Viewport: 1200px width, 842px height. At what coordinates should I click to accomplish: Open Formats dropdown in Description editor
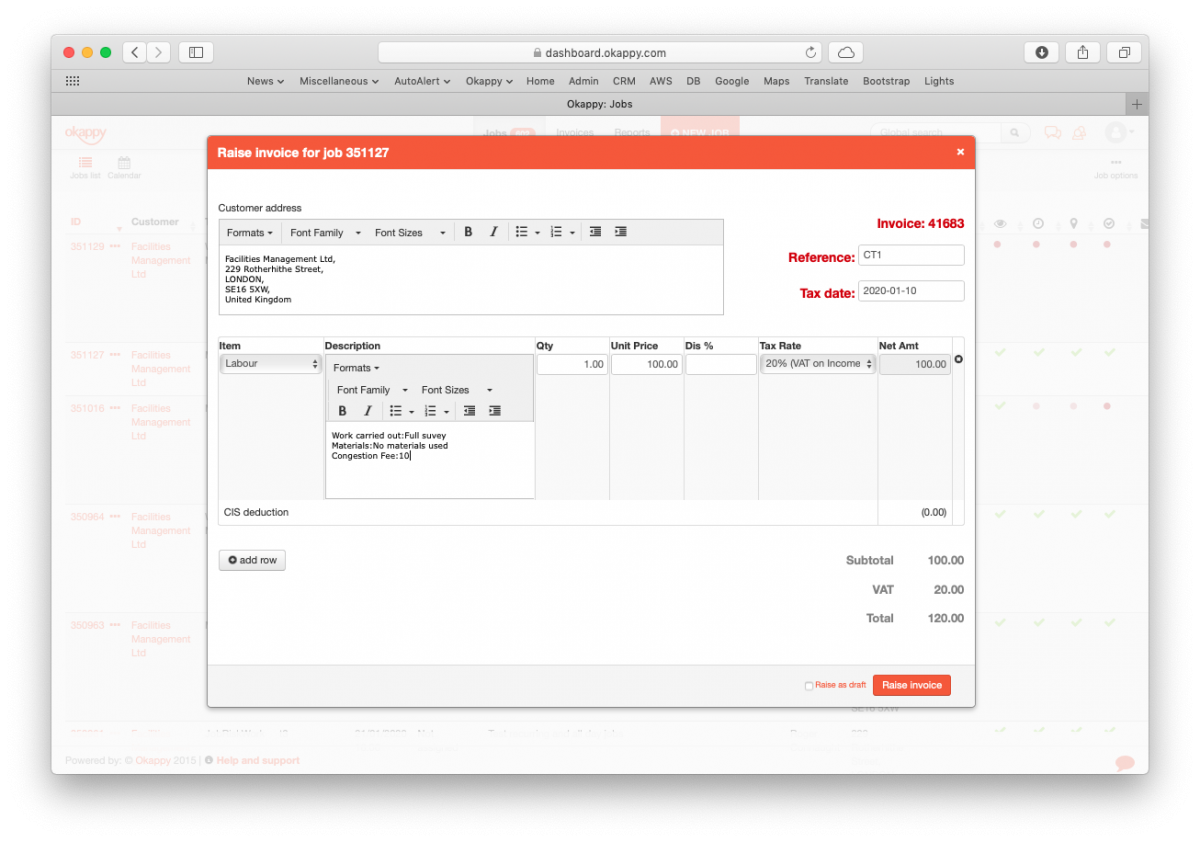point(356,368)
